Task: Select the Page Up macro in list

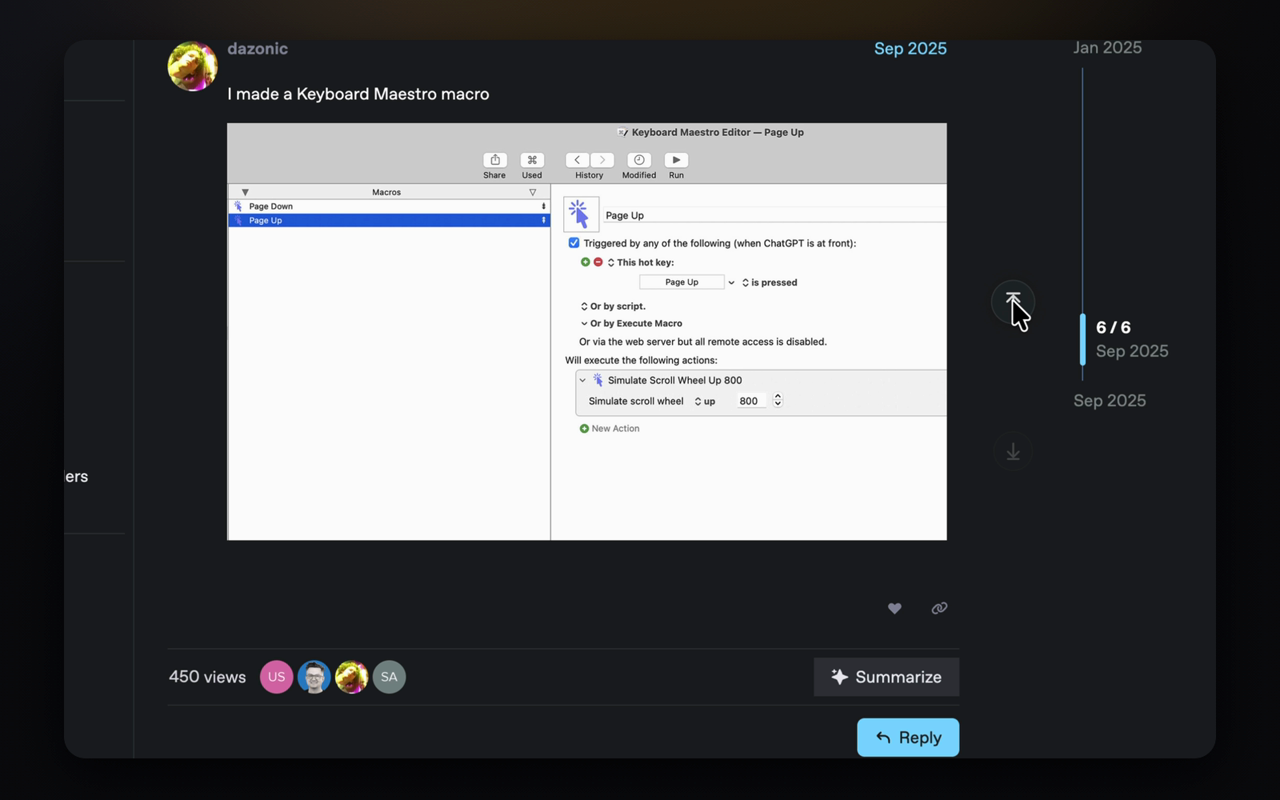Action: pyautogui.click(x=389, y=220)
